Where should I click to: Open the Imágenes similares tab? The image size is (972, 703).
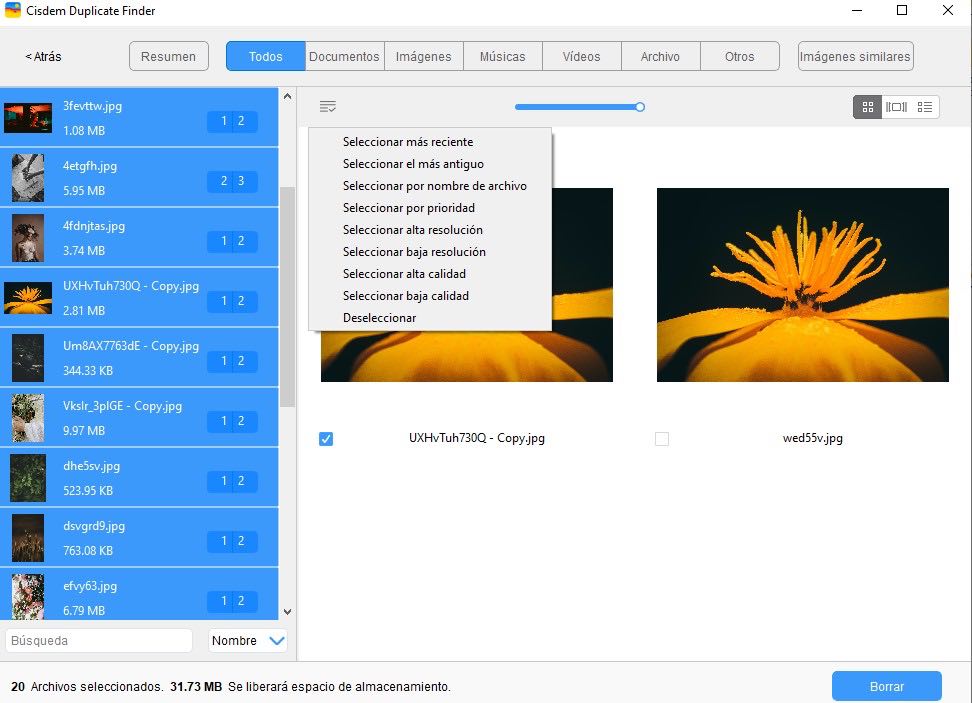[855, 56]
